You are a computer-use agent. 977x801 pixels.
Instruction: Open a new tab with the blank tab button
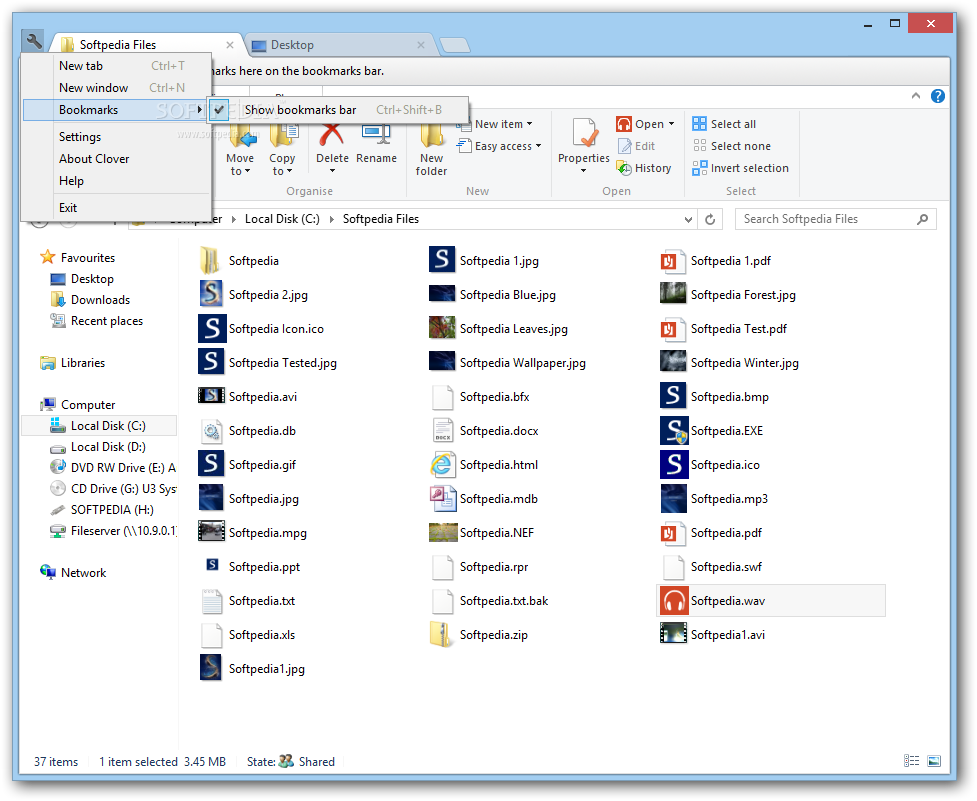click(x=455, y=45)
